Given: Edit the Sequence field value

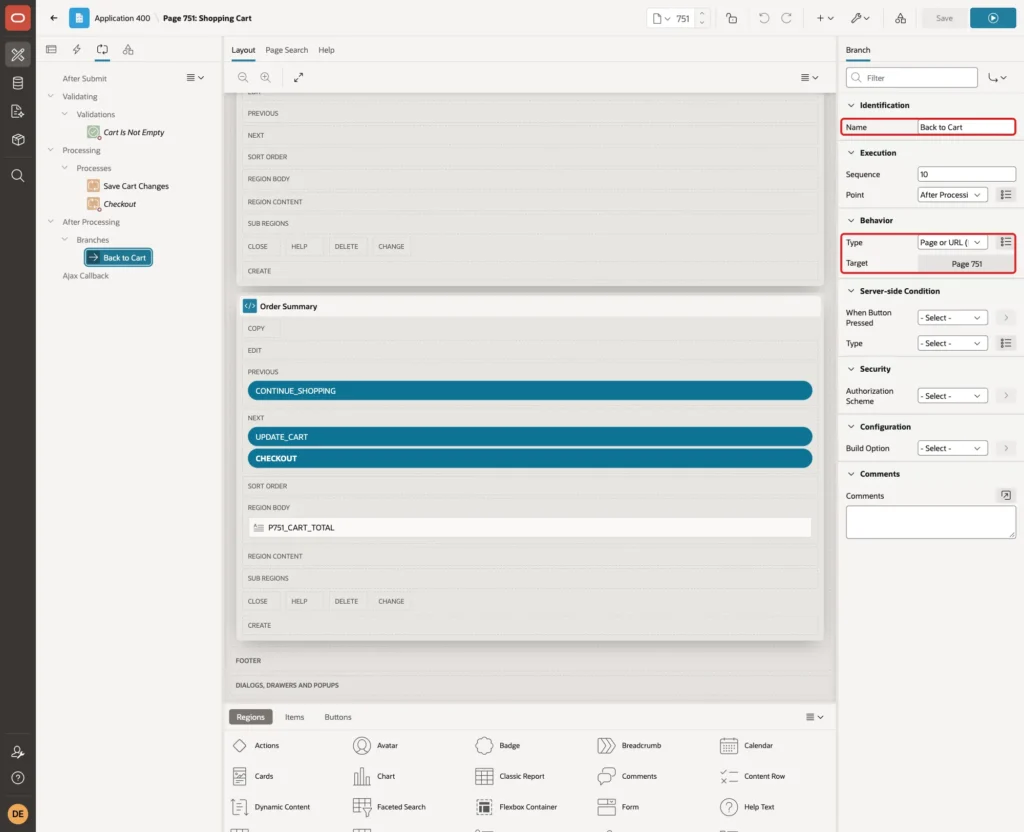Looking at the screenshot, I should point(966,174).
